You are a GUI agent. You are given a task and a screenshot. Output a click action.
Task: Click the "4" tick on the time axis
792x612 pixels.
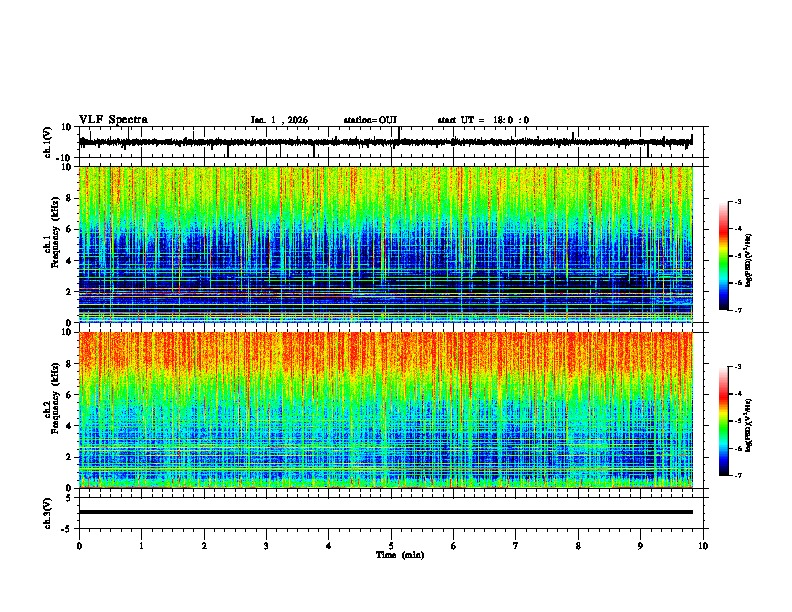click(329, 546)
